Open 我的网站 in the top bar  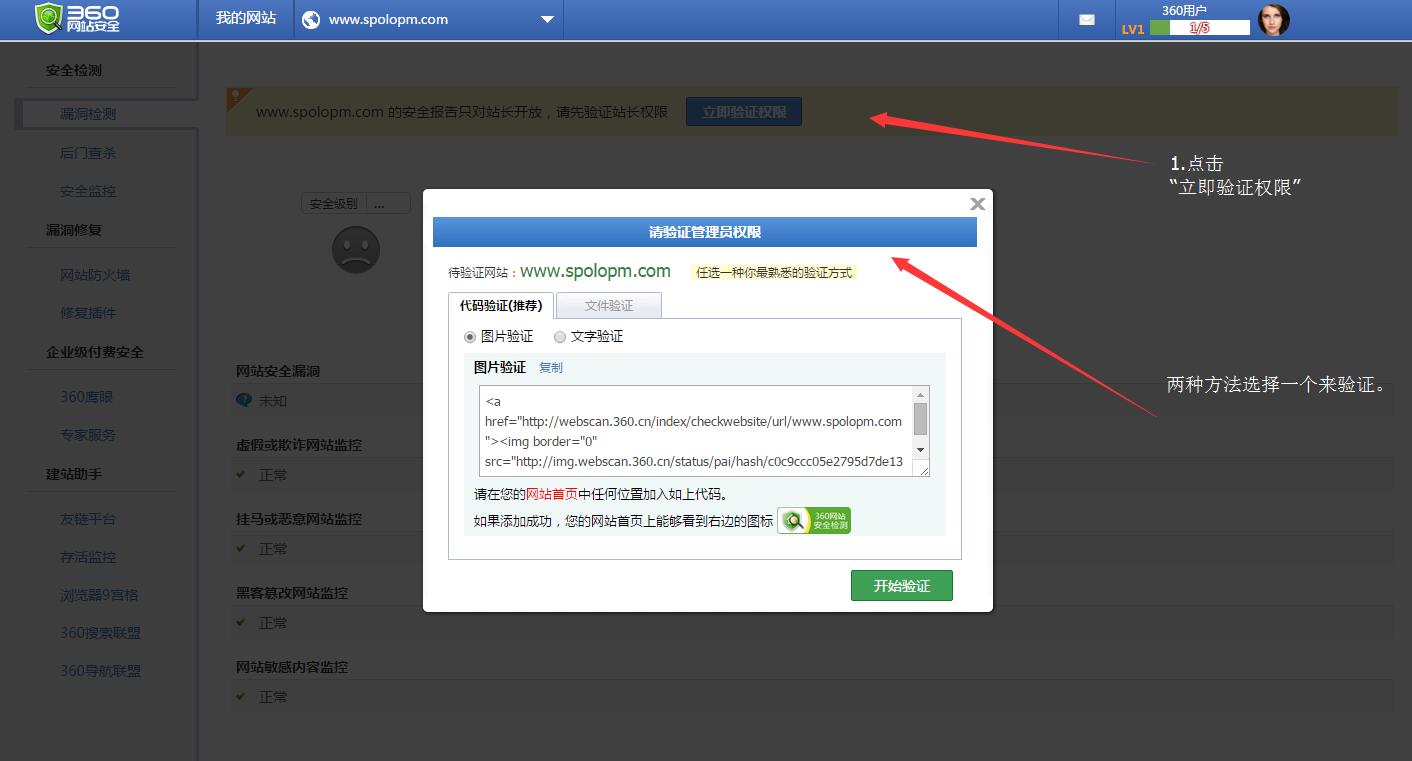(x=246, y=18)
